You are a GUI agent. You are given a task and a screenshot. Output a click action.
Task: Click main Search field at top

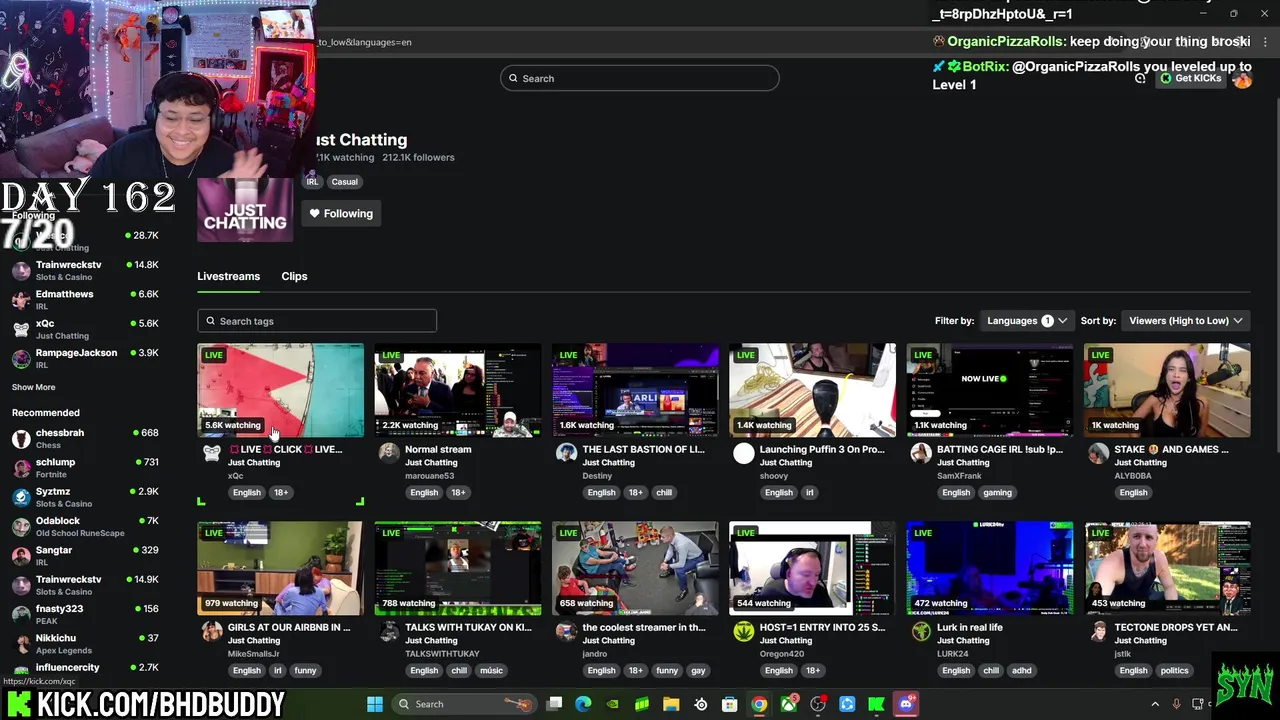tap(640, 78)
